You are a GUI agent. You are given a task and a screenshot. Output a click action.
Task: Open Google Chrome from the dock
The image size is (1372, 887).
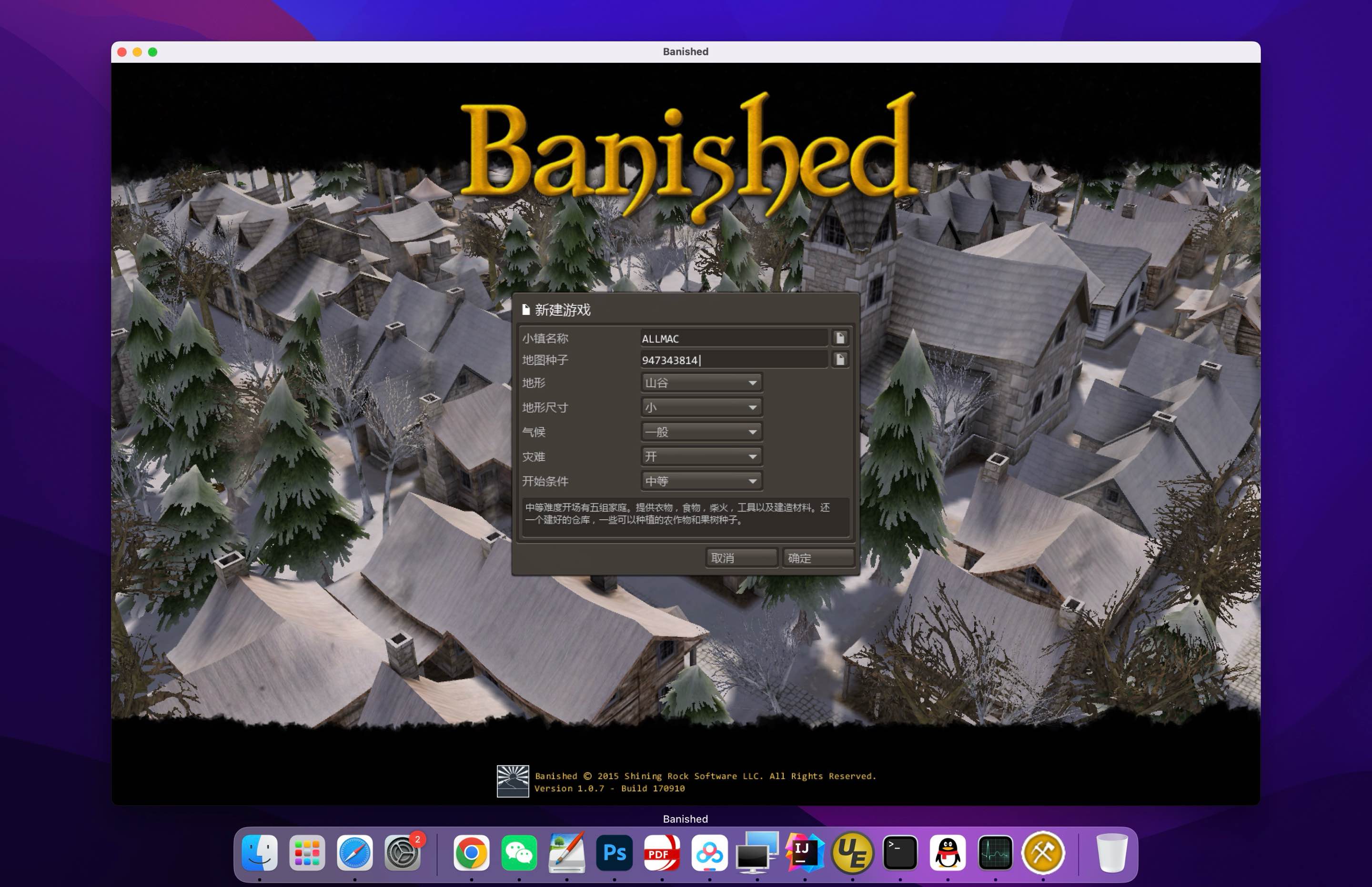click(471, 853)
